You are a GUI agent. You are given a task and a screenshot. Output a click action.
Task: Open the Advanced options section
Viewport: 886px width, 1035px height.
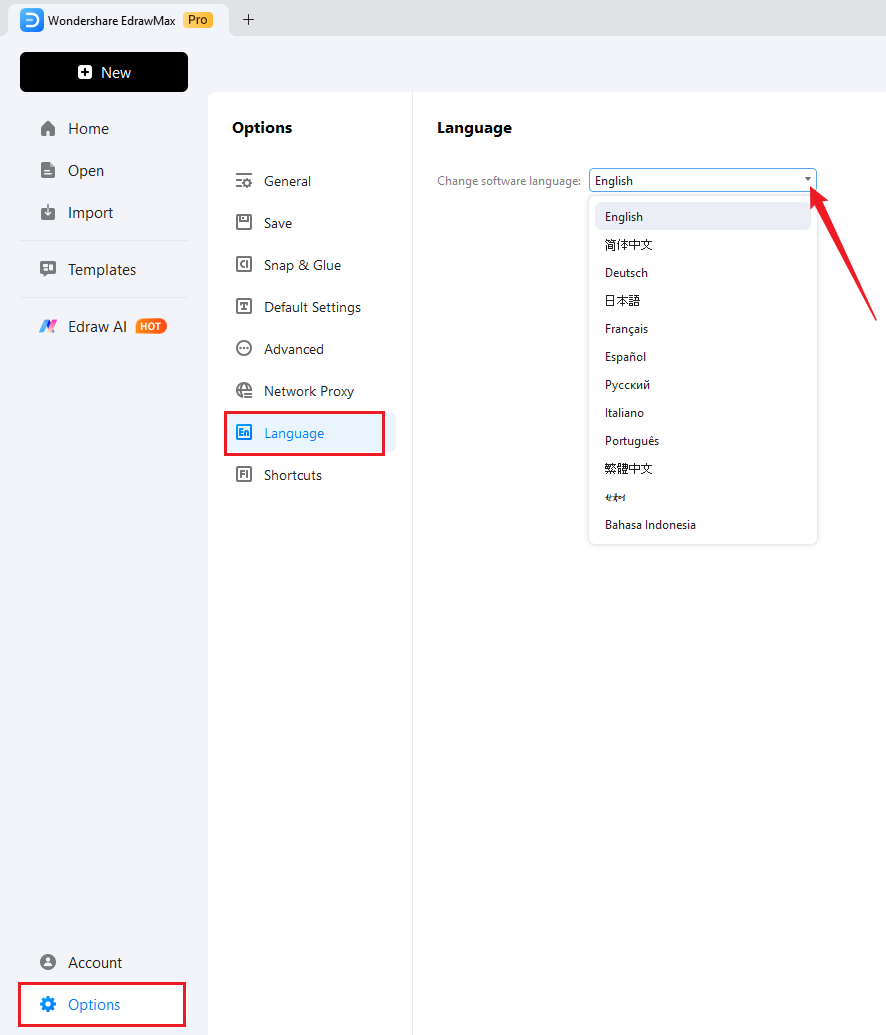[x=293, y=349]
